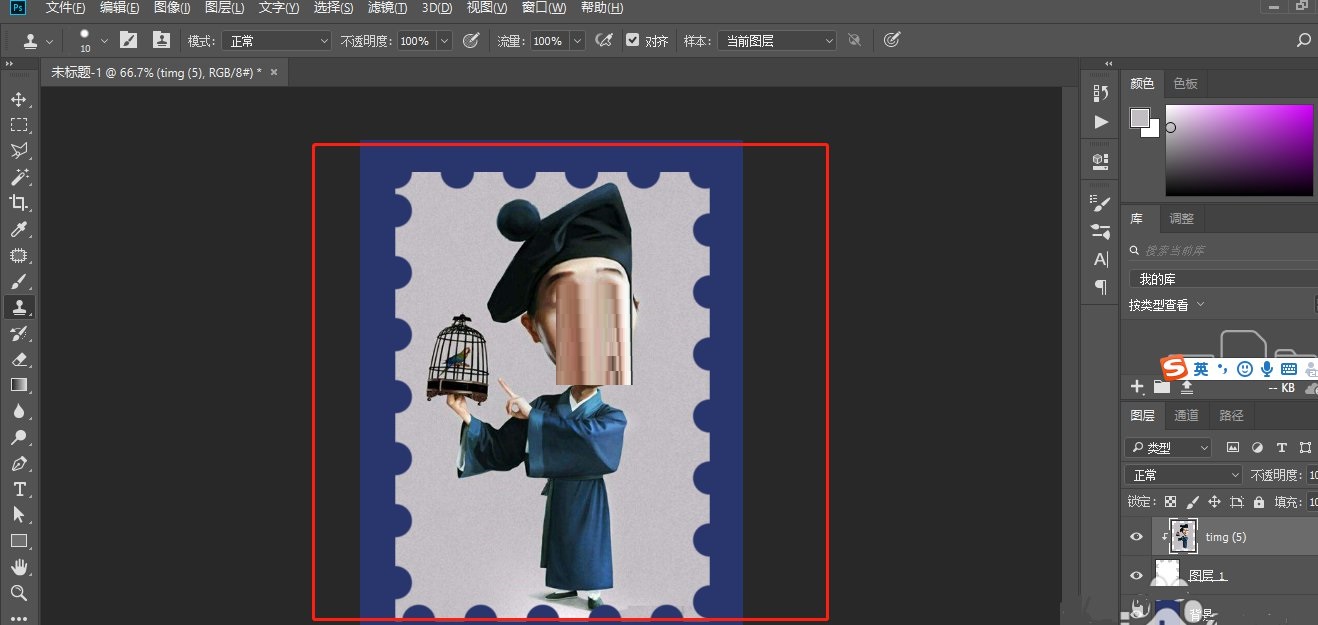Select the Zoom tool
This screenshot has width=1318, height=625.
pos(18,593)
